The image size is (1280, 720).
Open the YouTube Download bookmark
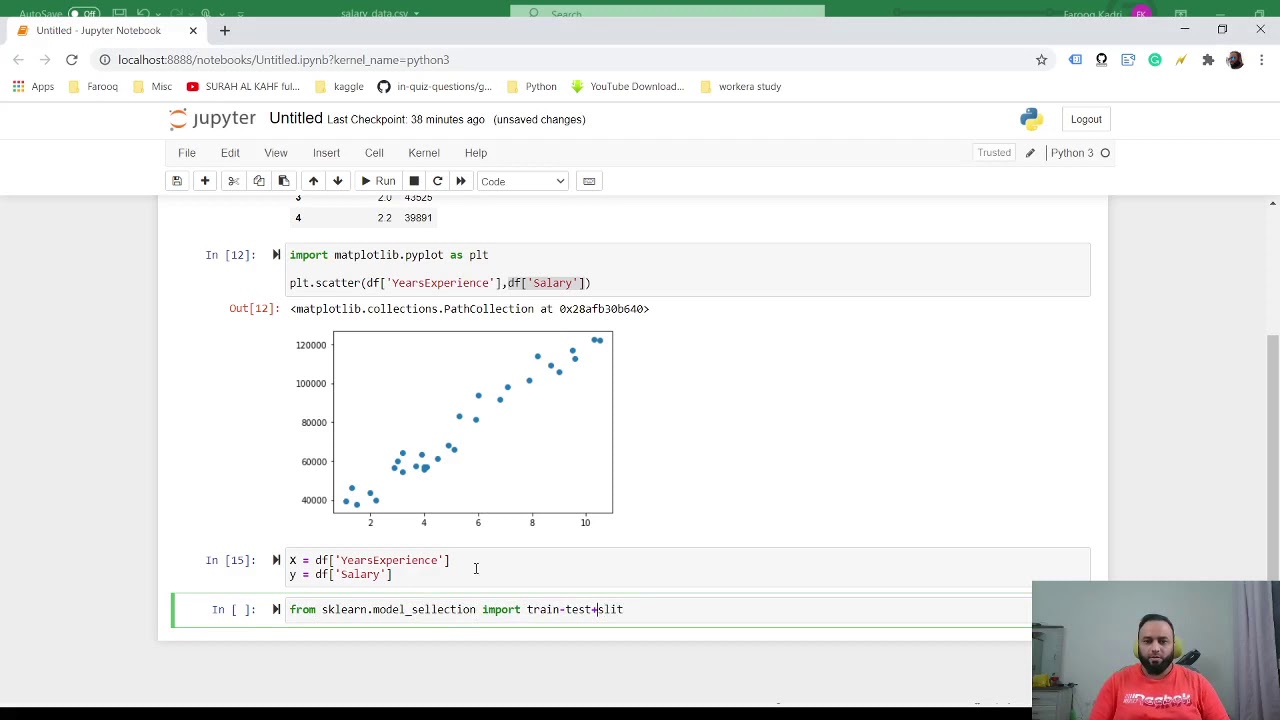[x=627, y=87]
